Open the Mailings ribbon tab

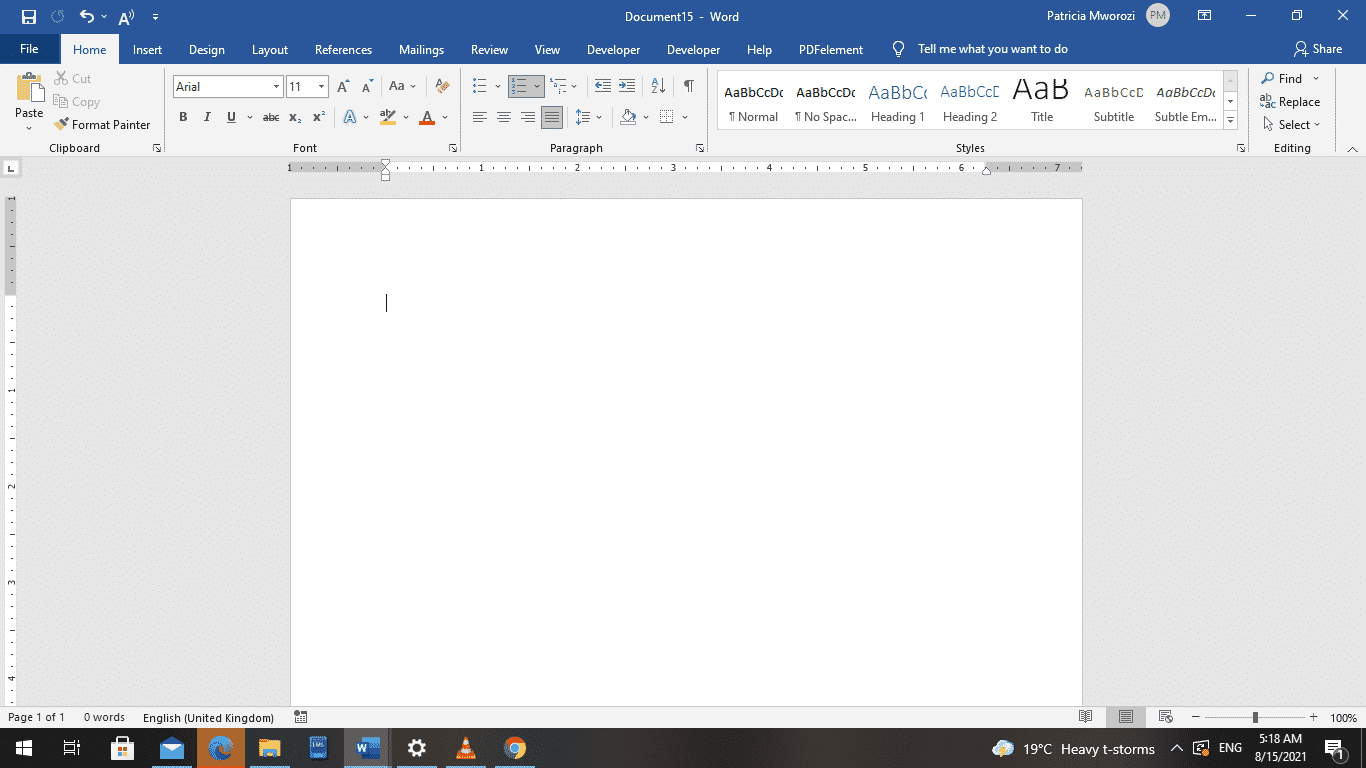(x=421, y=49)
